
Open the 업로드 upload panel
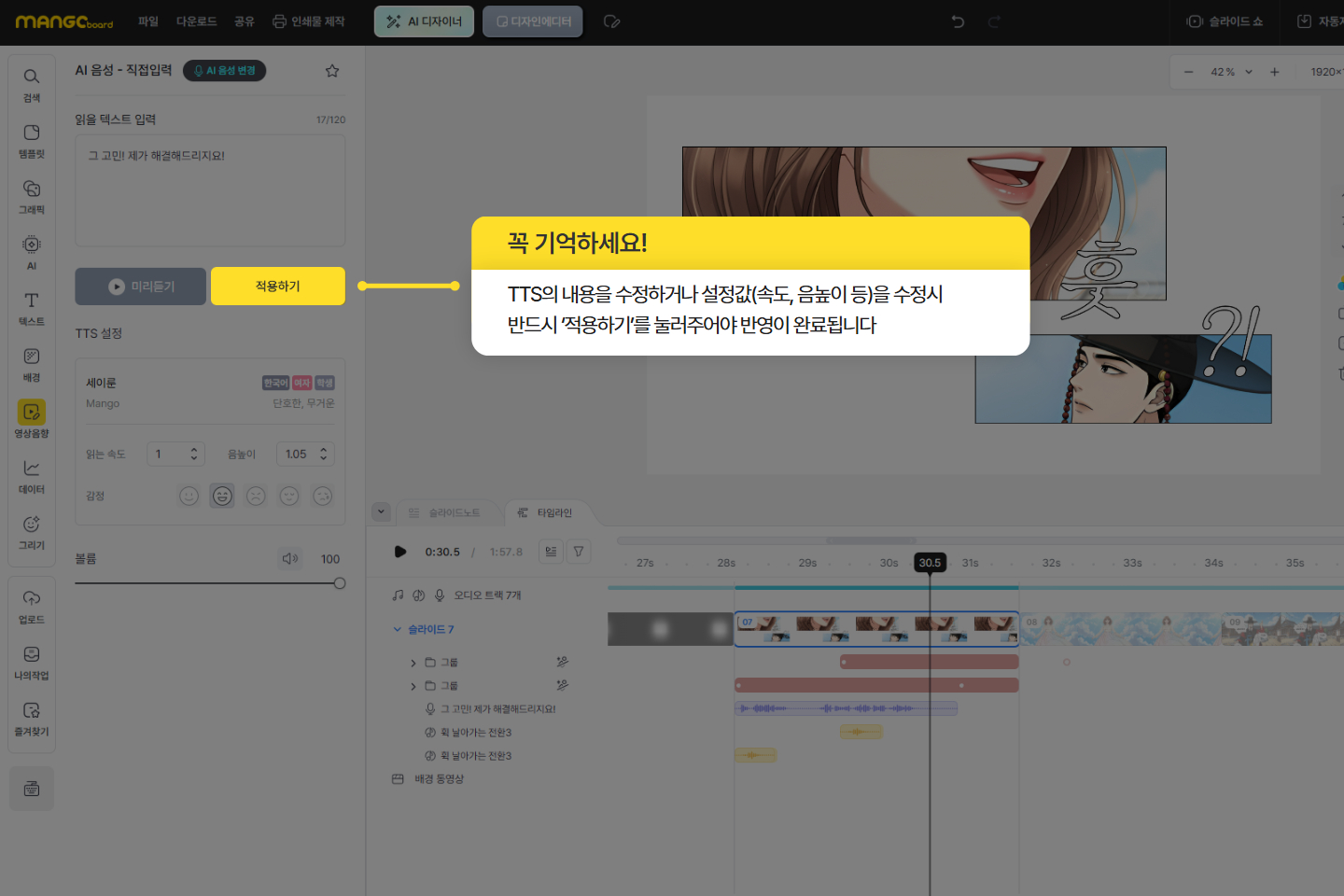[x=31, y=606]
